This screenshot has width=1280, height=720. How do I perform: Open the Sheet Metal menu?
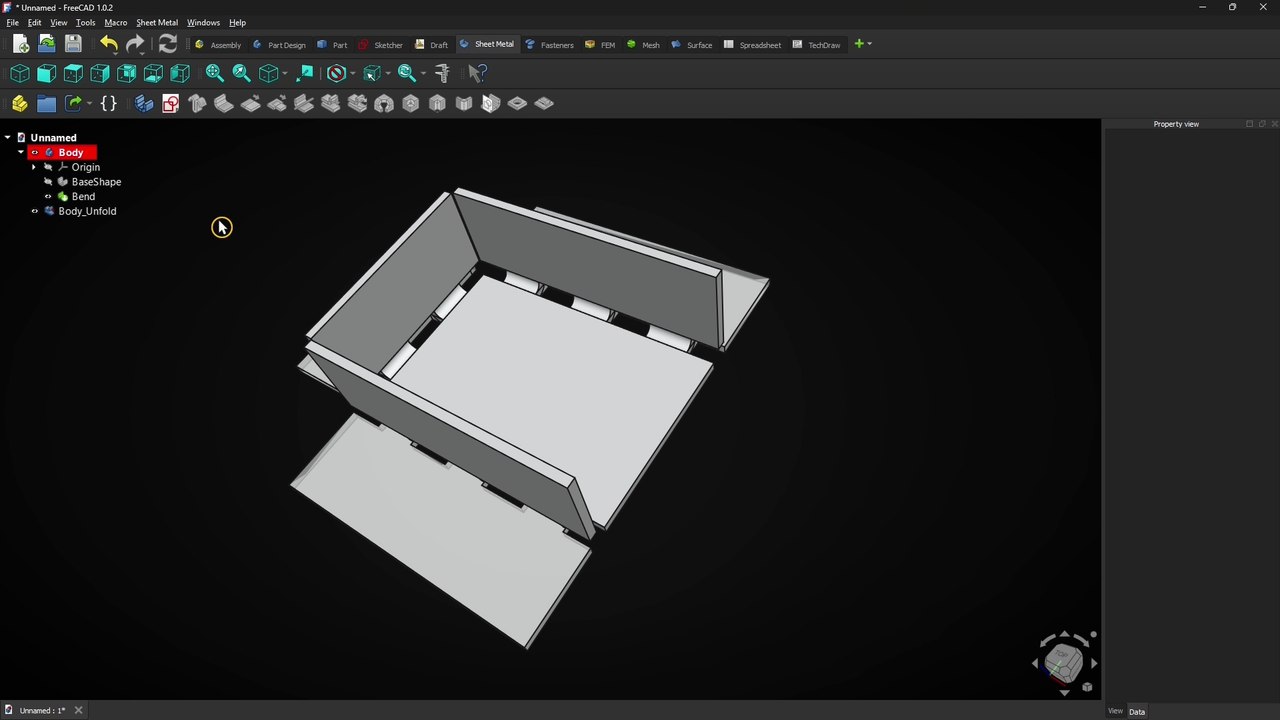click(x=157, y=22)
